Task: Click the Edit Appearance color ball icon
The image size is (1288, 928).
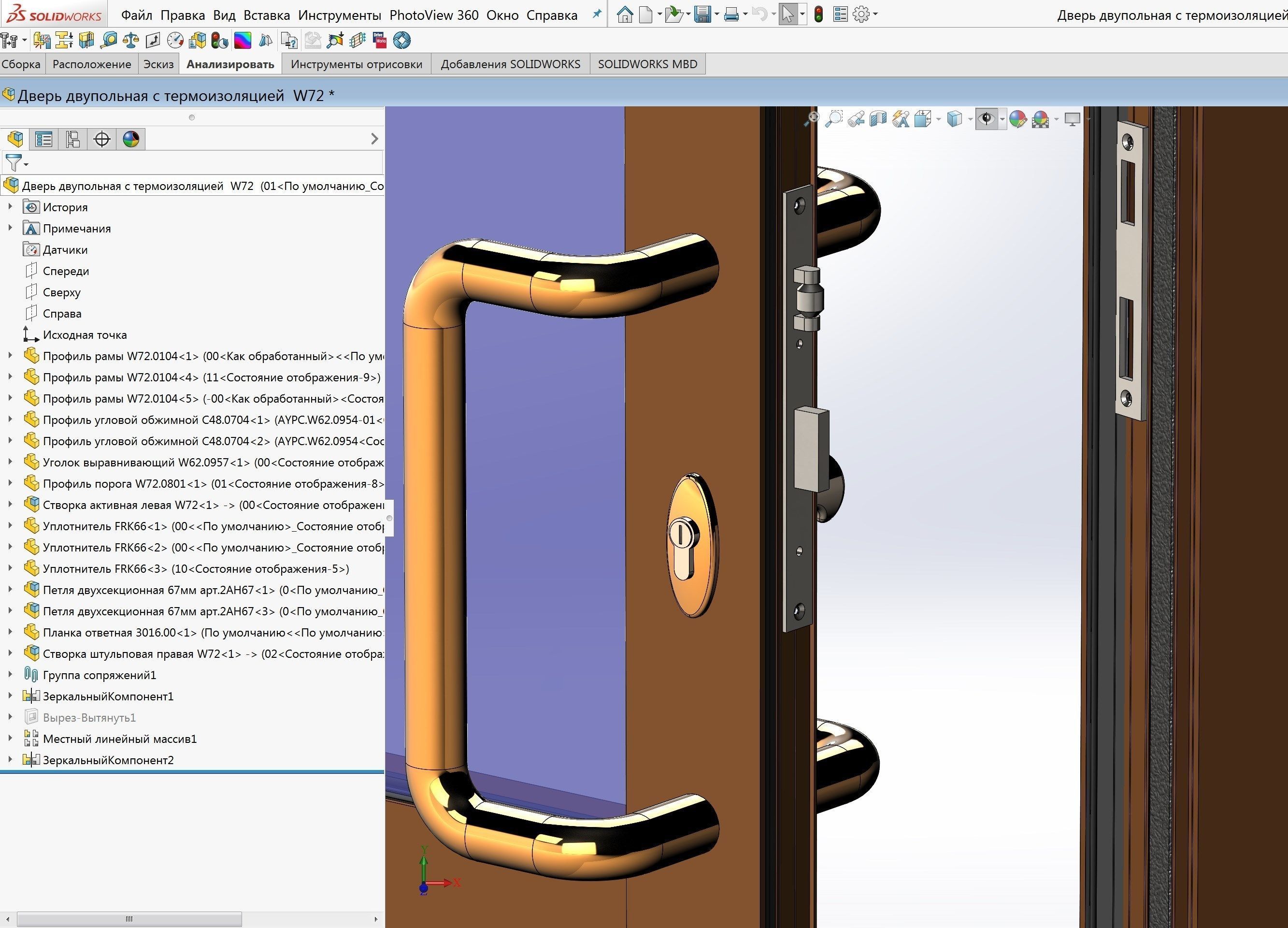Action: pyautogui.click(x=1017, y=119)
